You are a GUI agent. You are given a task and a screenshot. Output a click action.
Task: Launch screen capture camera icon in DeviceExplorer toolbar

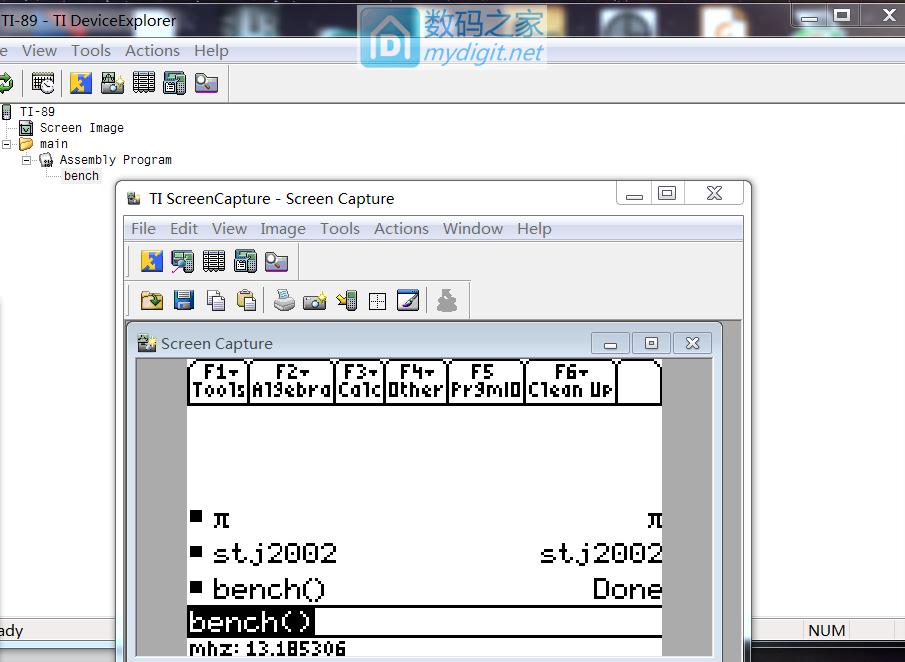click(113, 83)
